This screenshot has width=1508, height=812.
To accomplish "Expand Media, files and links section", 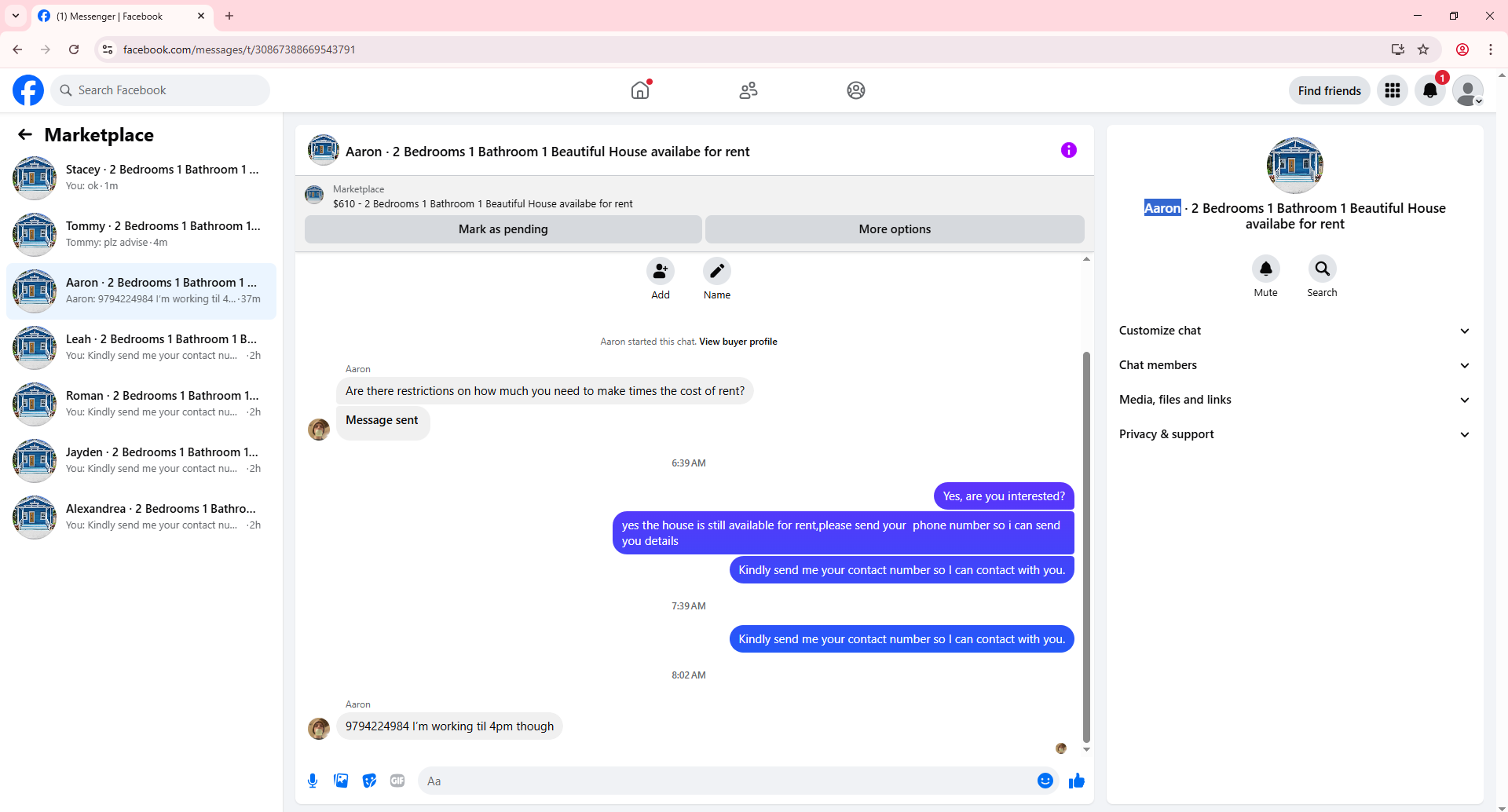I will coord(1294,400).
